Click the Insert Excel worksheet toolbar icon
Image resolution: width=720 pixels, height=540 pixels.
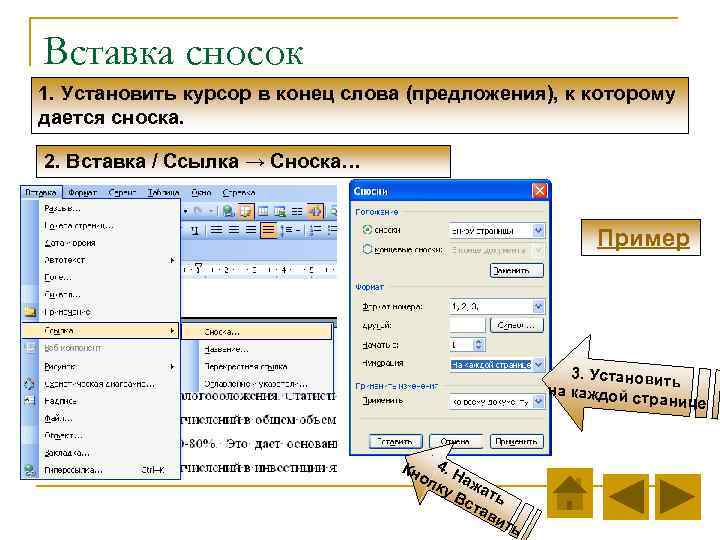pos(280,211)
